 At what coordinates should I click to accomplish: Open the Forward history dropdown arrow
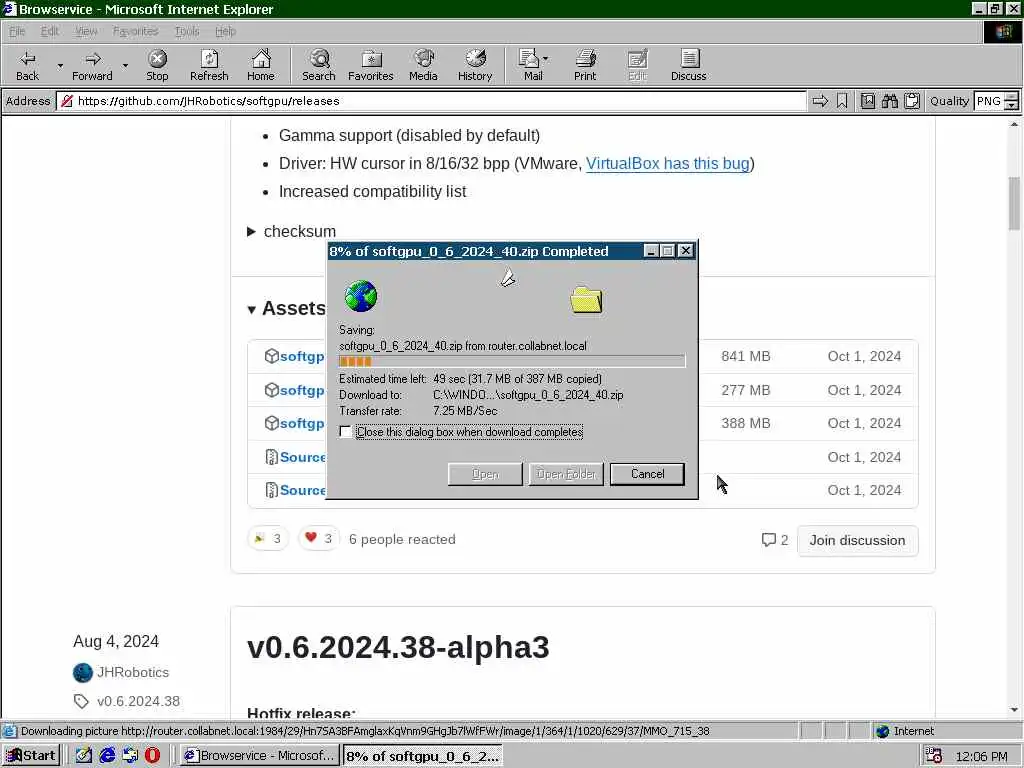coord(125,65)
